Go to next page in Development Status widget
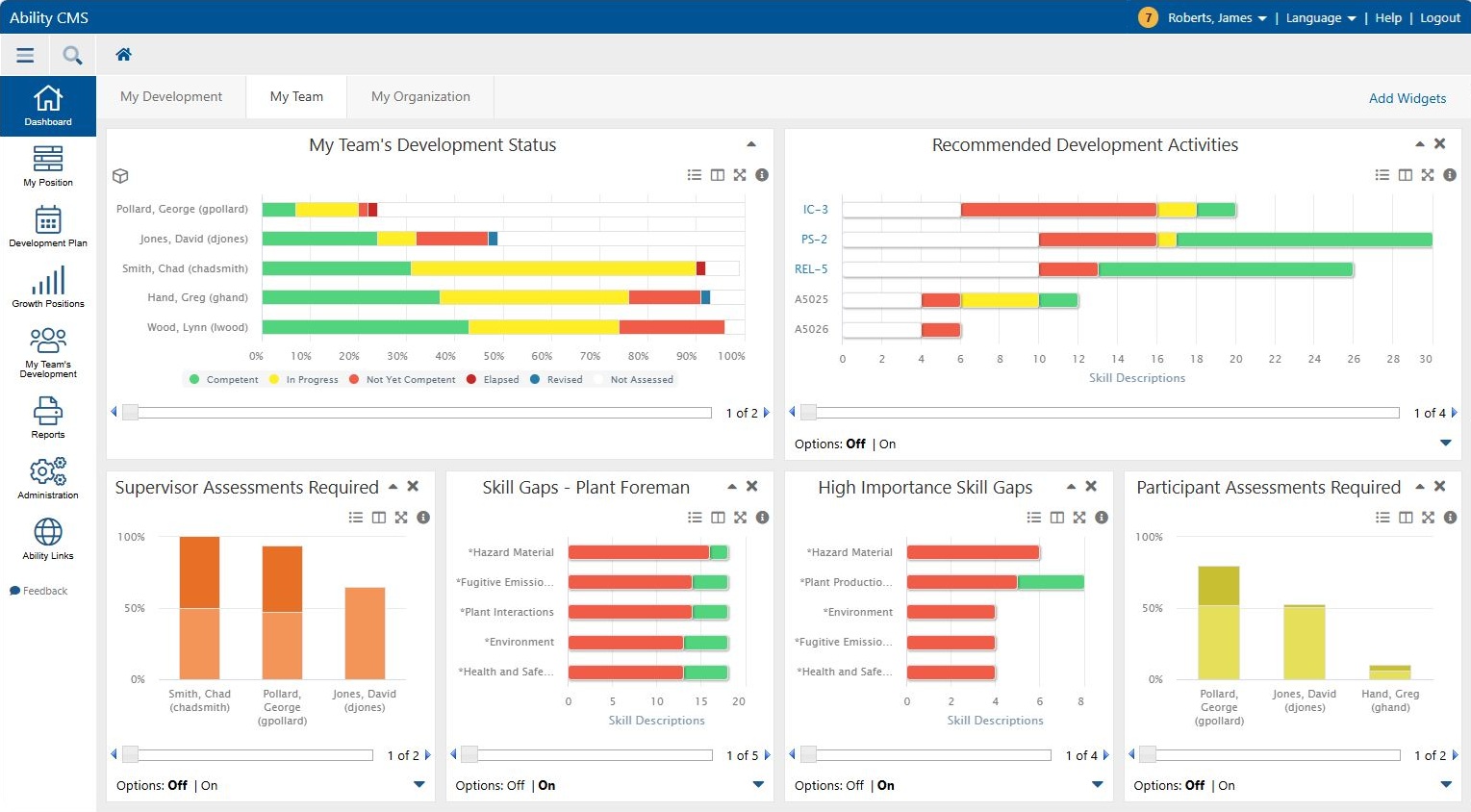Screen dimensions: 1471x812 (x=767, y=413)
